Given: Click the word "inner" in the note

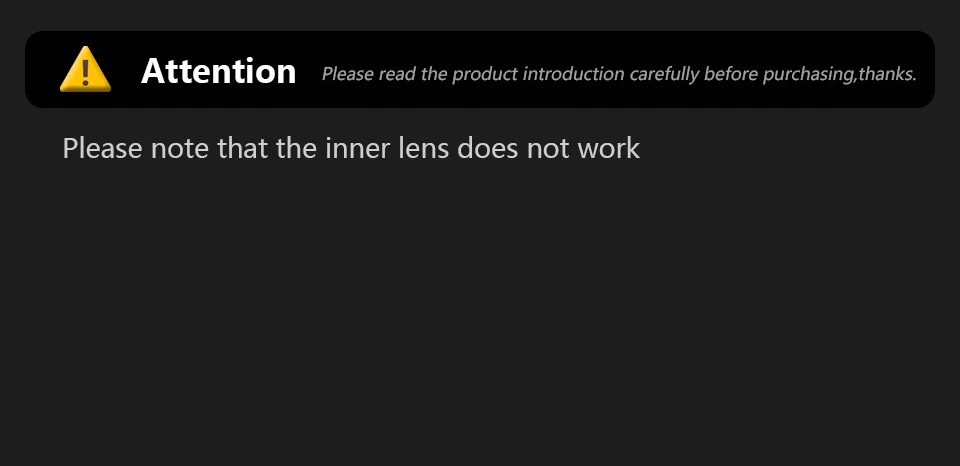Looking at the screenshot, I should coord(356,149).
